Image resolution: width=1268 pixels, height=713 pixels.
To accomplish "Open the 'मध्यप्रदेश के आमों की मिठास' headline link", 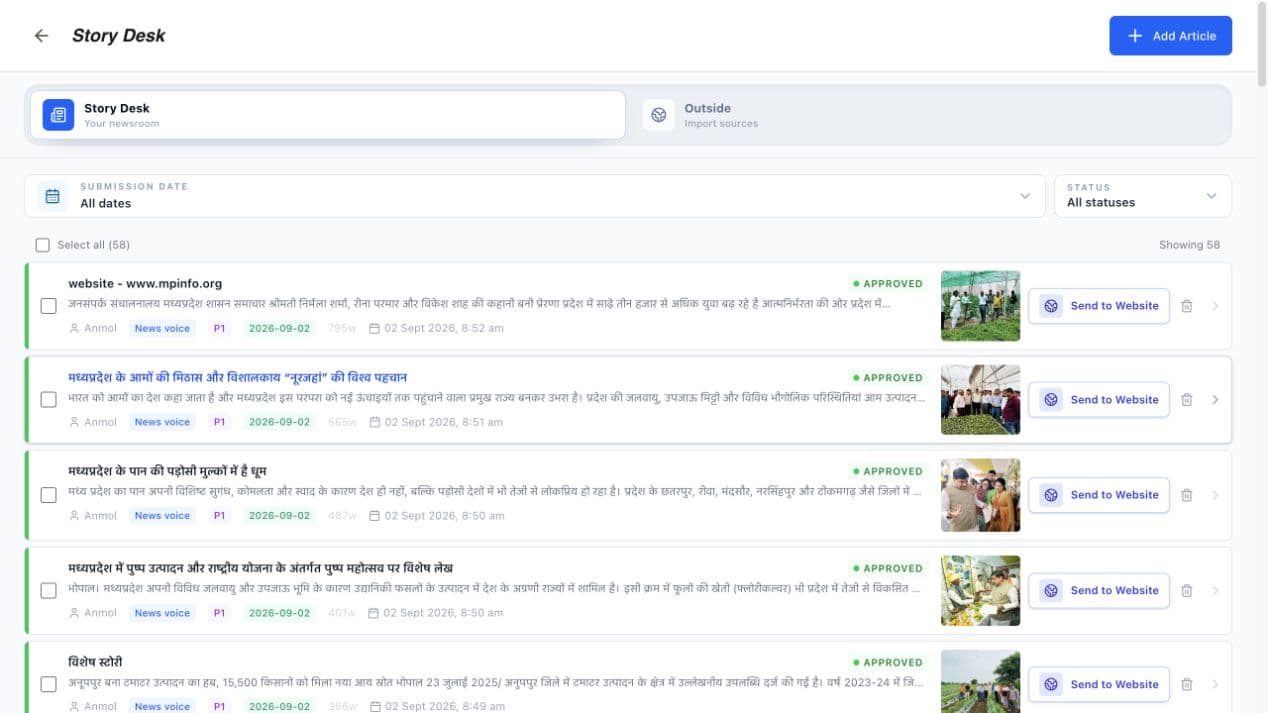I will point(238,377).
